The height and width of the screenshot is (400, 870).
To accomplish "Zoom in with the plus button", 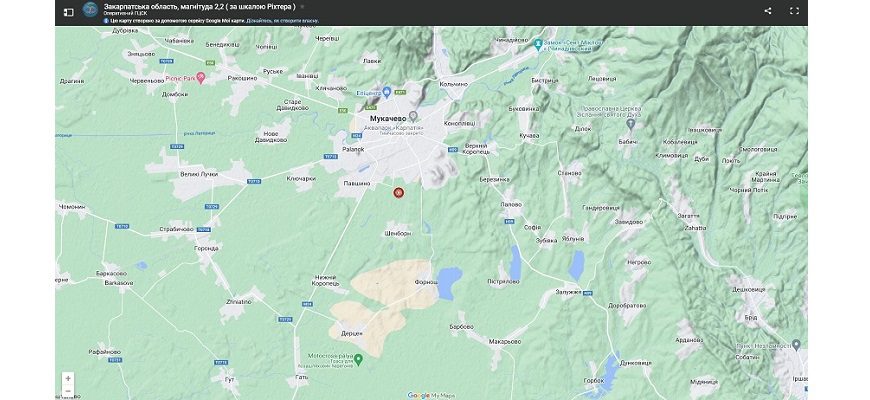I will pos(68,379).
